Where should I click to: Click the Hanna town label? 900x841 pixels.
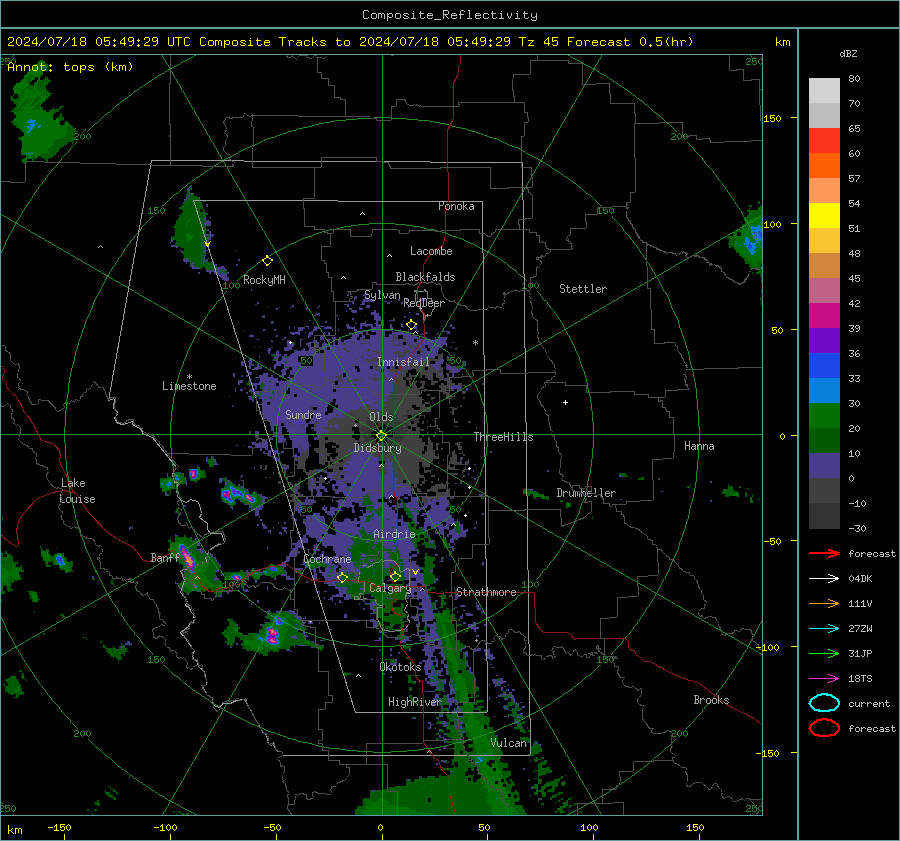point(699,446)
